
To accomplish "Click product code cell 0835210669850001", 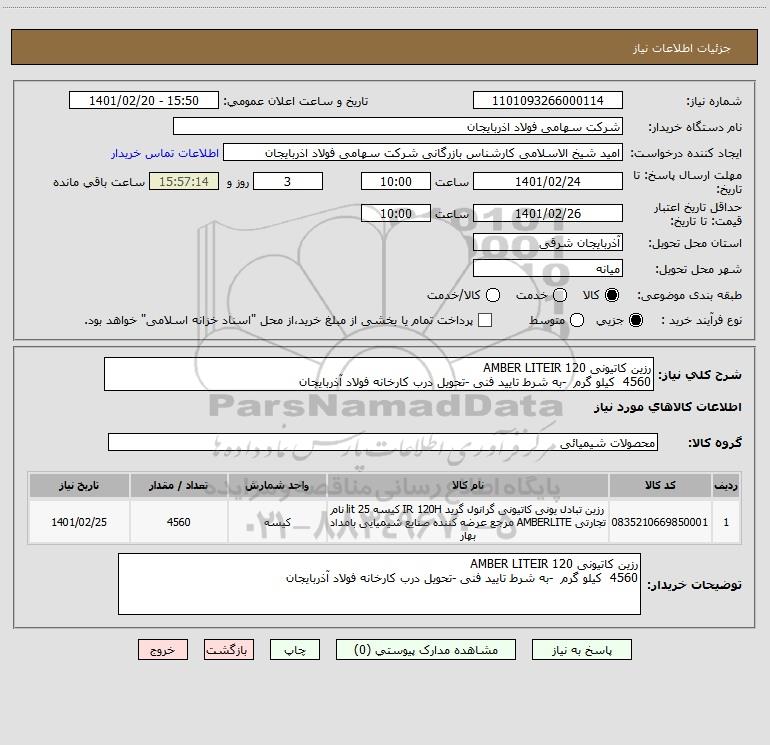I will [660, 522].
